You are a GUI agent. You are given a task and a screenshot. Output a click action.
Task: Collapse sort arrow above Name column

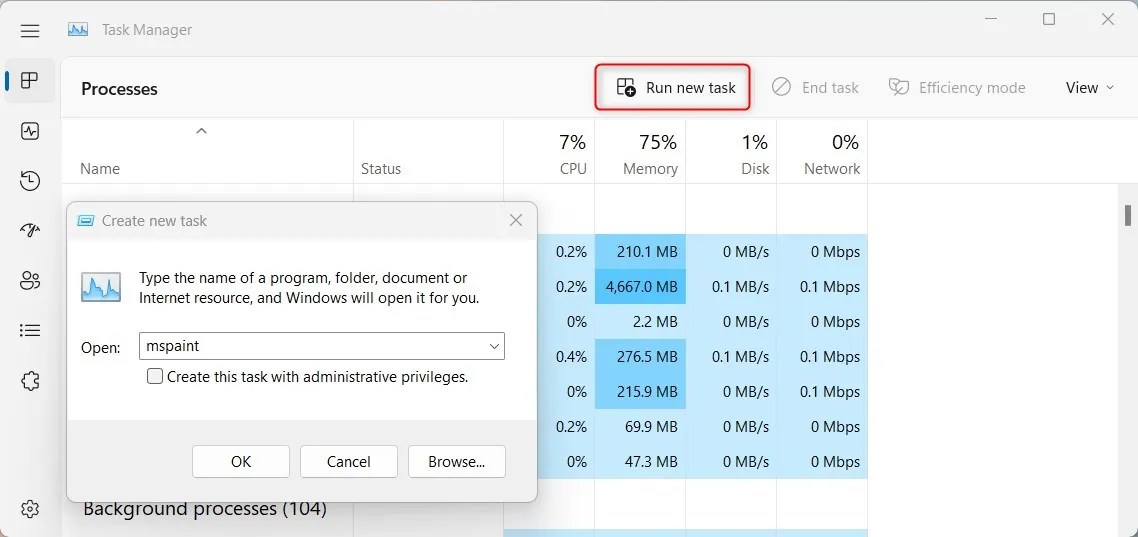pos(202,131)
